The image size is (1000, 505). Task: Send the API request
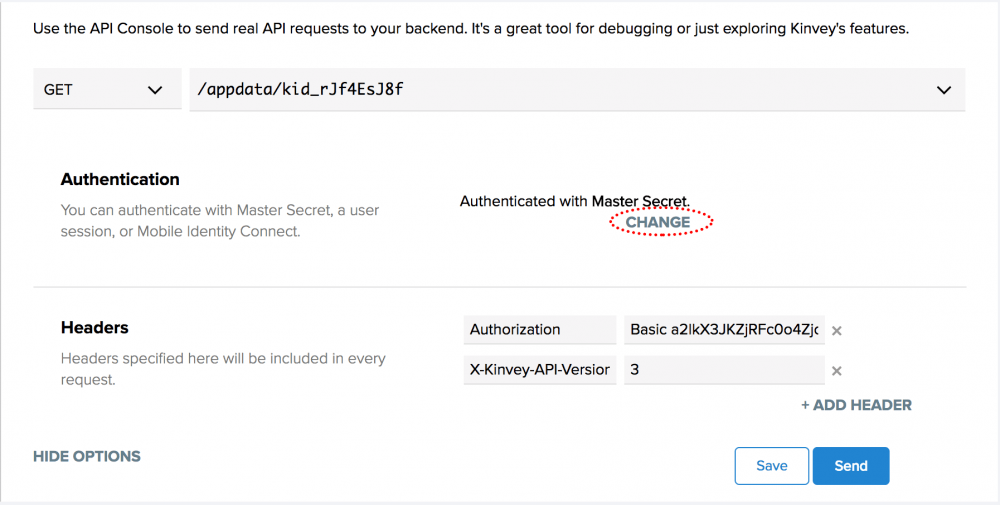850,466
